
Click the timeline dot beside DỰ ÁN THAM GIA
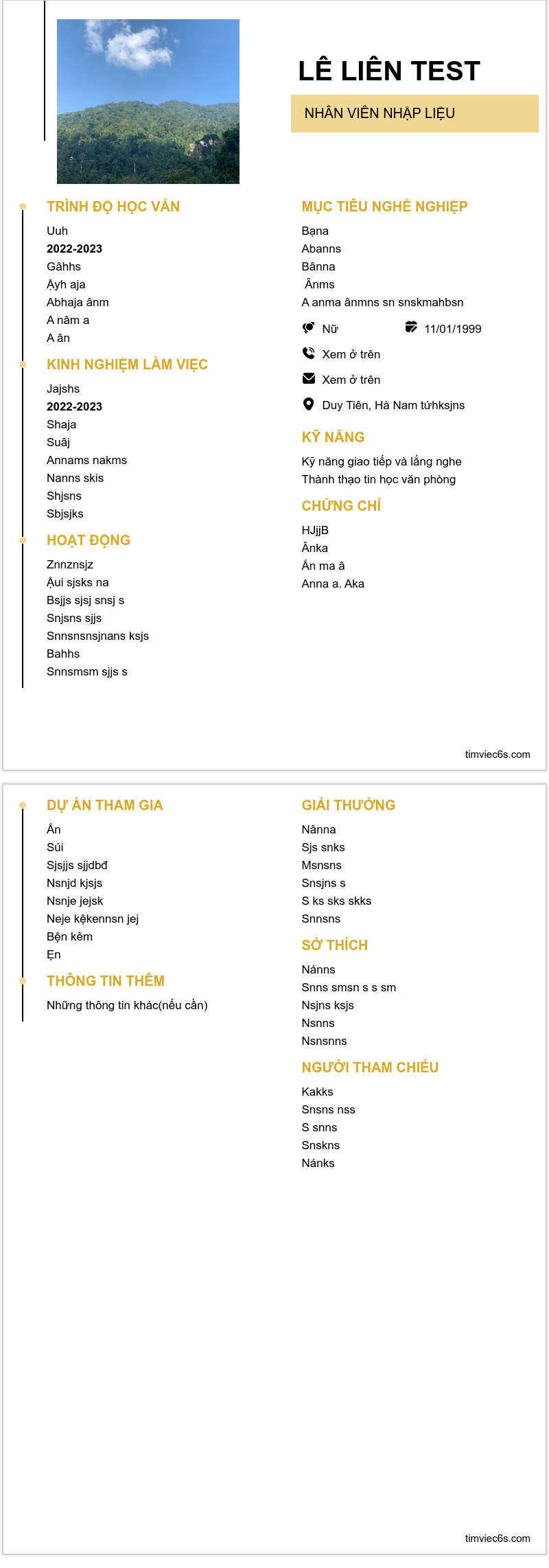pos(23,805)
